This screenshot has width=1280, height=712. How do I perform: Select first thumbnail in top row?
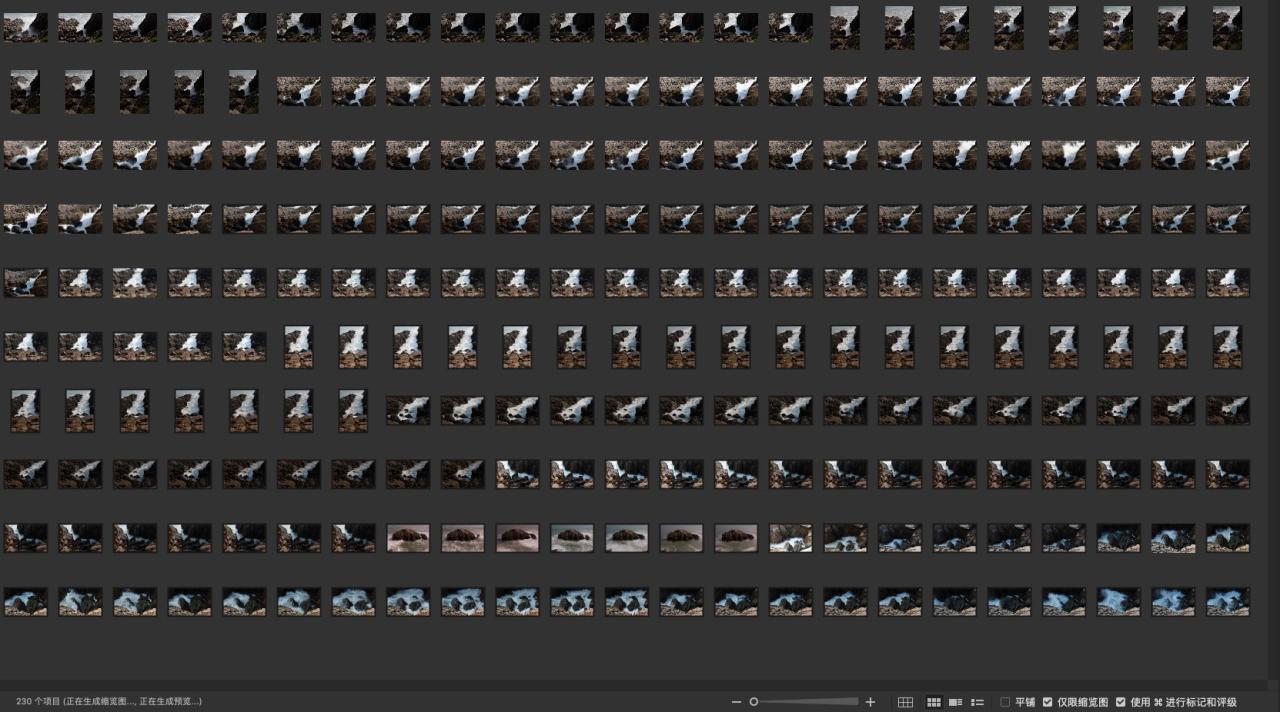pyautogui.click(x=25, y=27)
